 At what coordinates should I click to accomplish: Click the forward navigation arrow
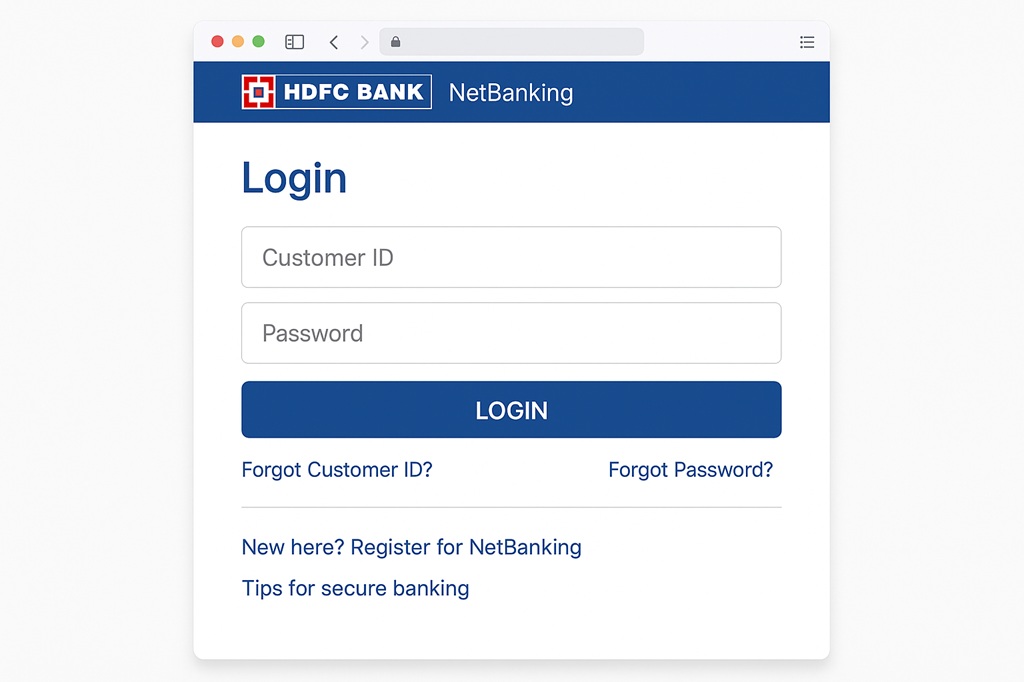pos(364,42)
